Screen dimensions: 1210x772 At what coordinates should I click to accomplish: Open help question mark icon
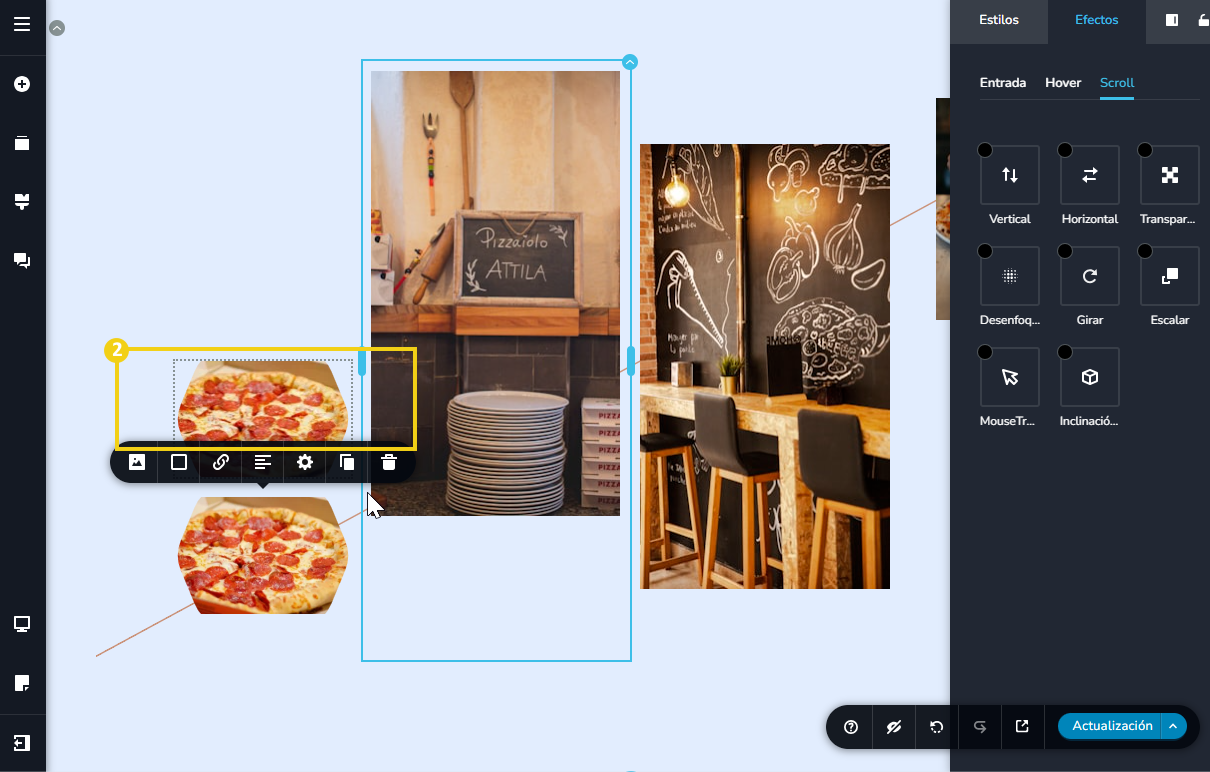click(851, 727)
